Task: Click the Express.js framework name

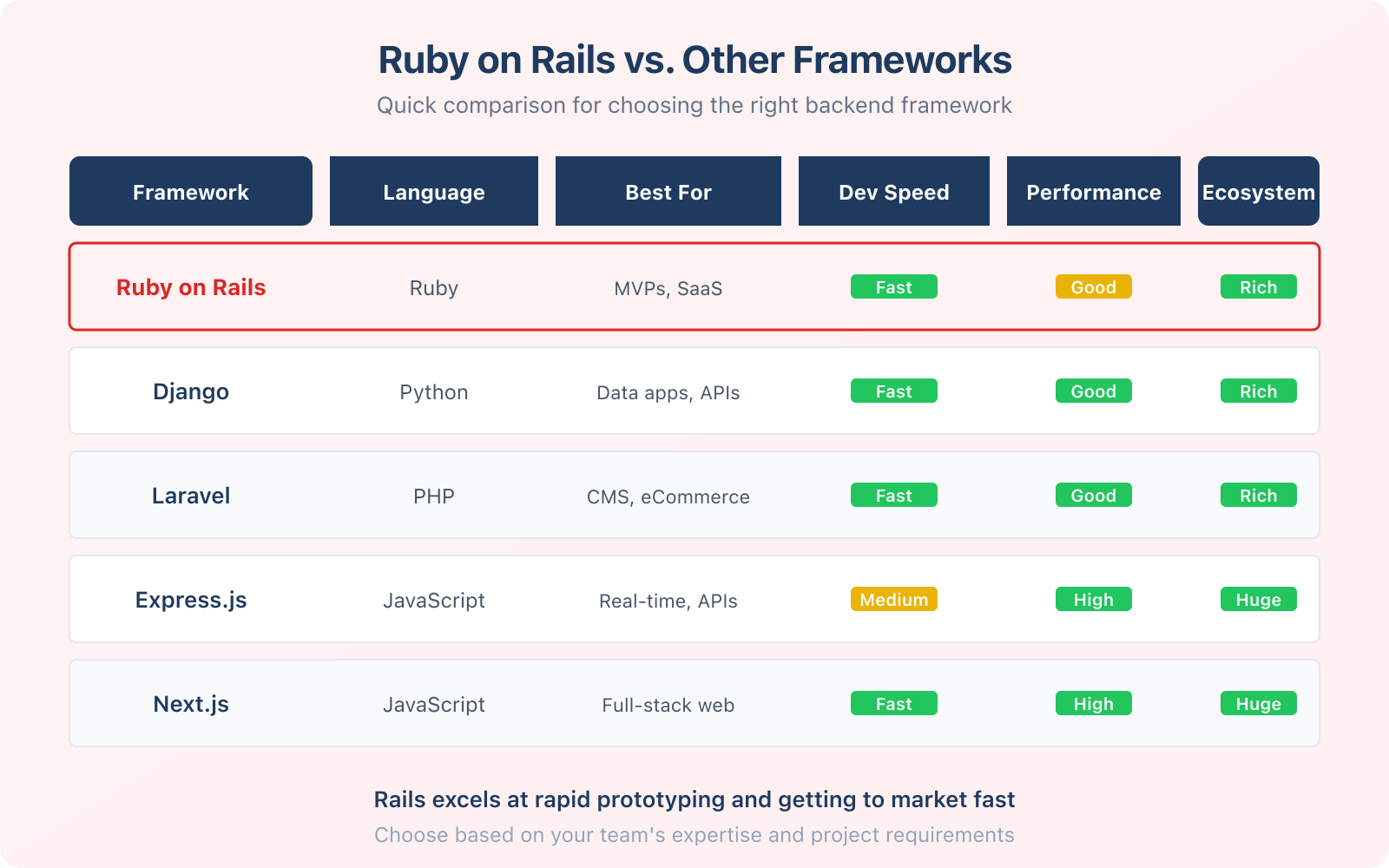Action: [x=190, y=599]
